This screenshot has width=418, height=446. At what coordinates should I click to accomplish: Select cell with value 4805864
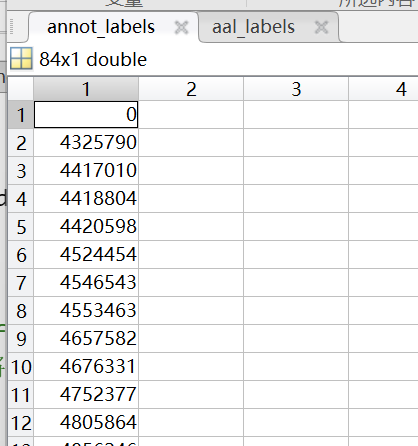(86, 423)
